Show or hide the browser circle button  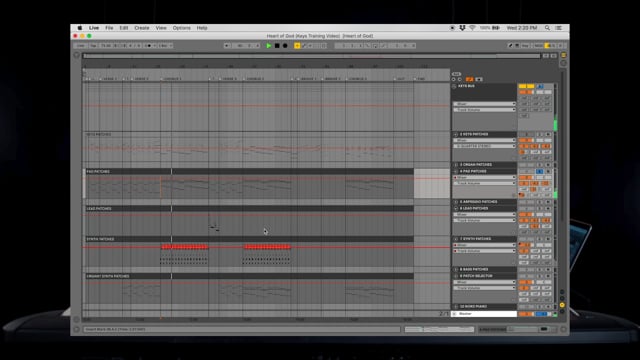[76, 55]
